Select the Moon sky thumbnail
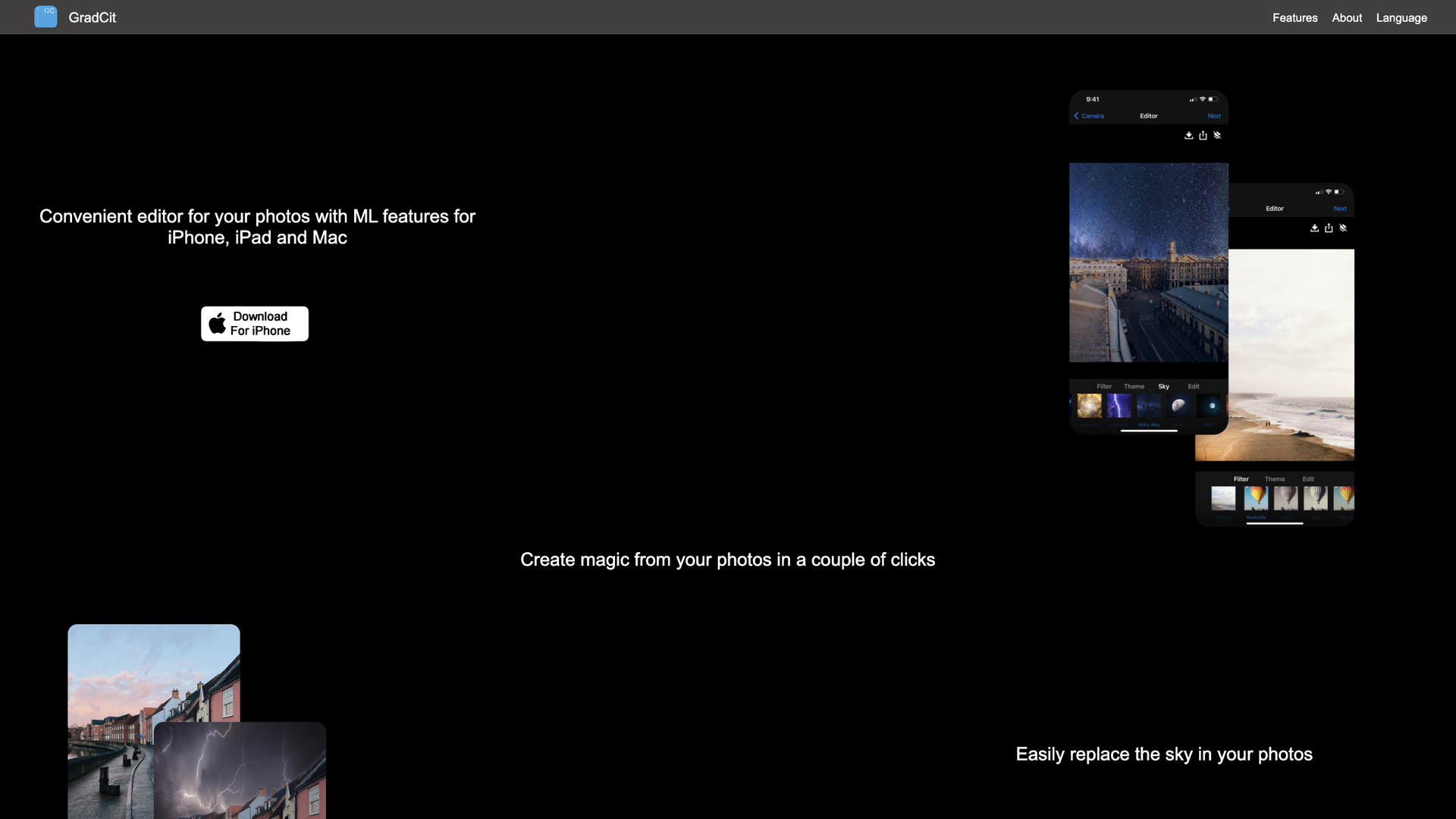 coord(1178,405)
